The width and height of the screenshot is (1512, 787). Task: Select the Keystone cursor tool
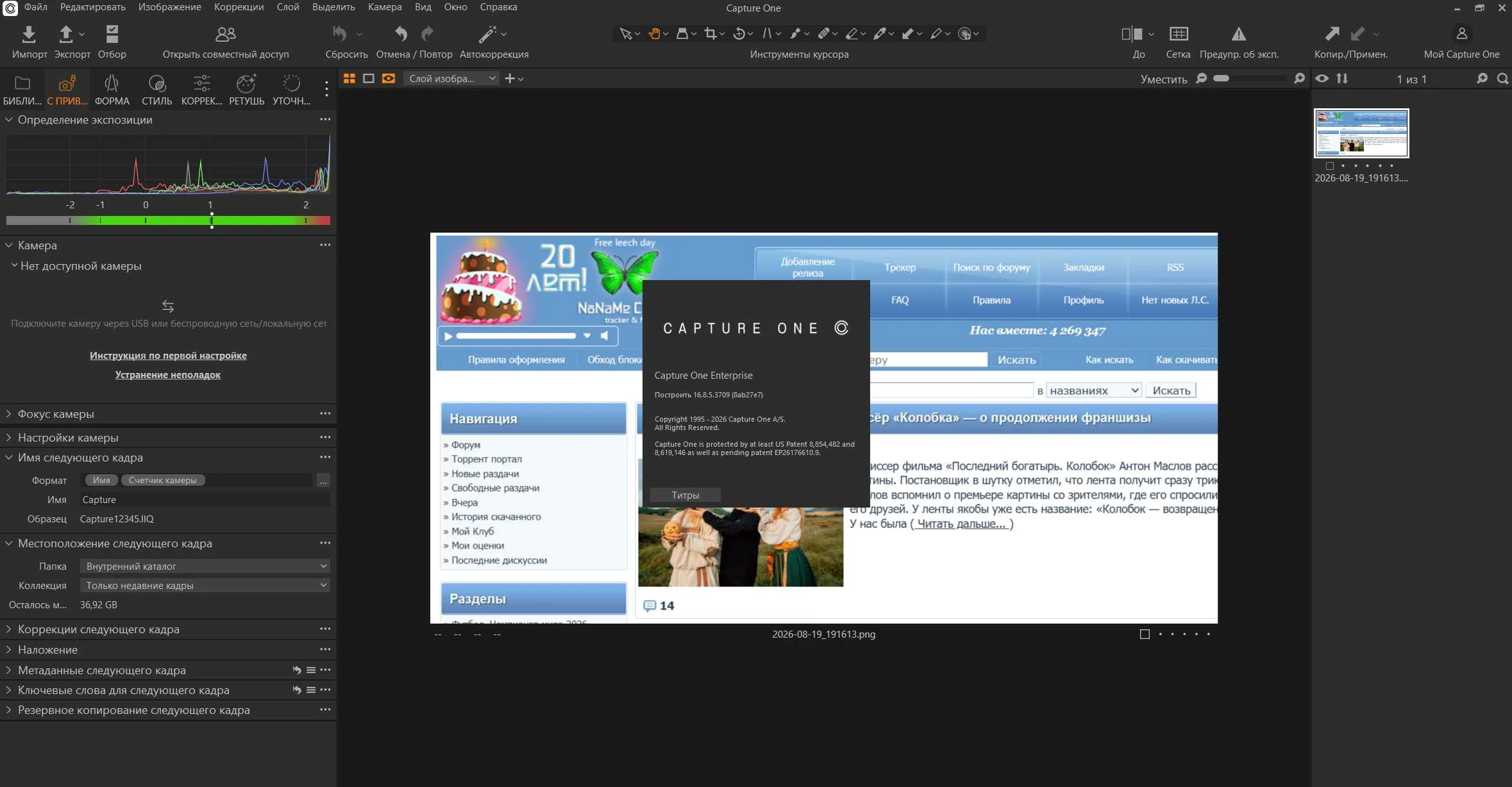pyautogui.click(x=767, y=33)
